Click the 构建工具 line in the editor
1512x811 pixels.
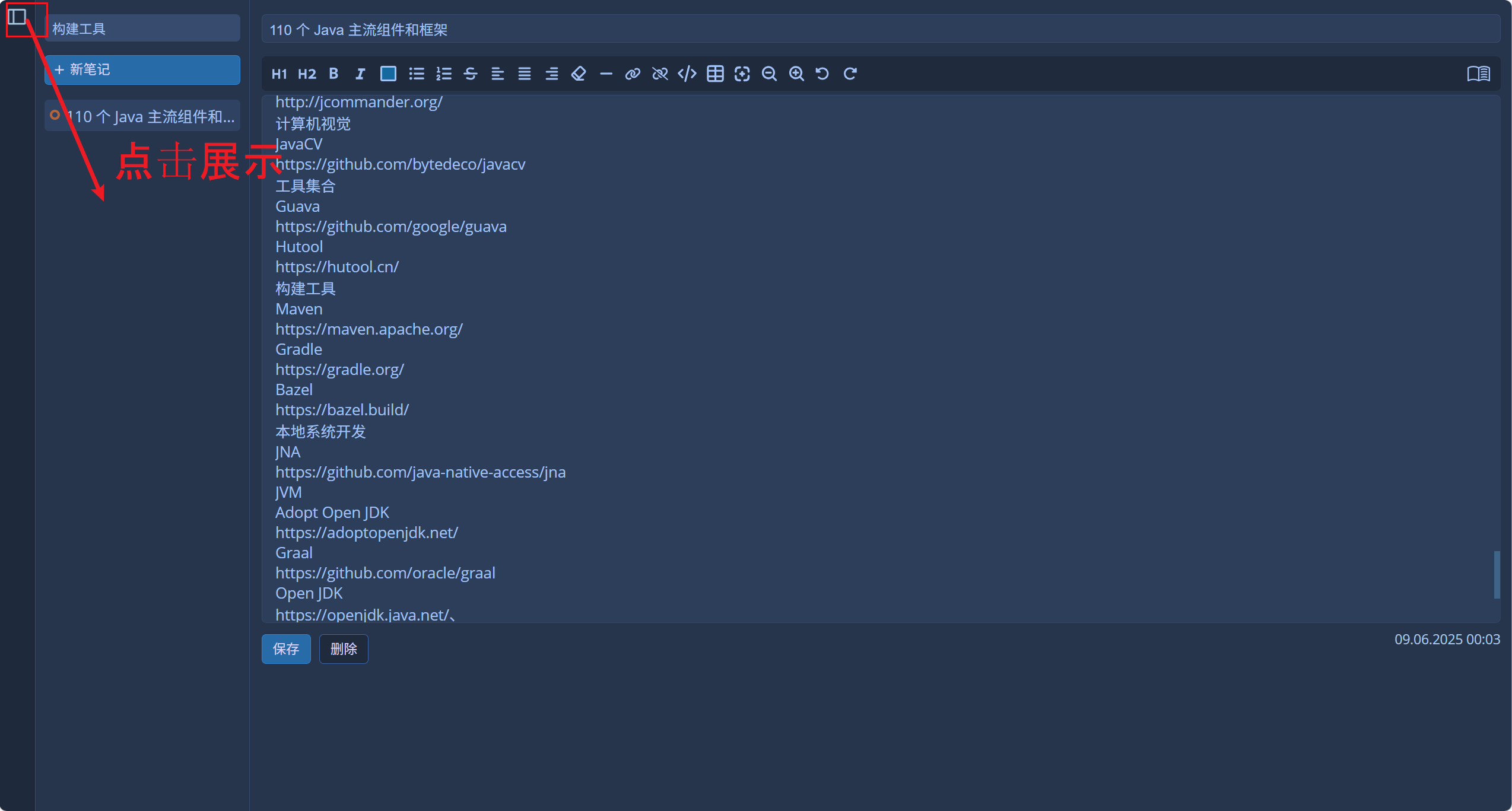(x=306, y=288)
